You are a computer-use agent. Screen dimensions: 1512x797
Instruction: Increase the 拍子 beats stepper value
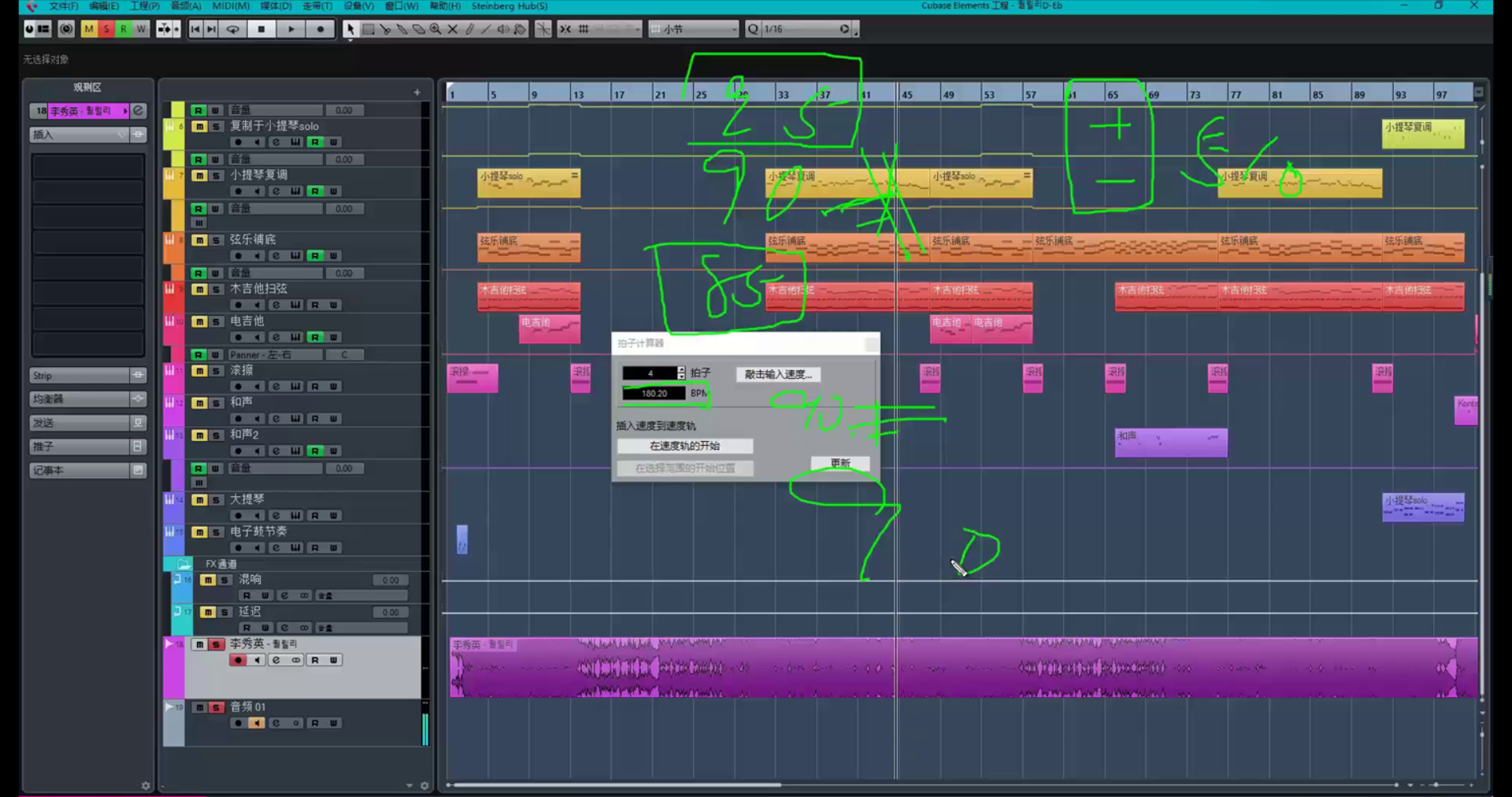(x=681, y=369)
